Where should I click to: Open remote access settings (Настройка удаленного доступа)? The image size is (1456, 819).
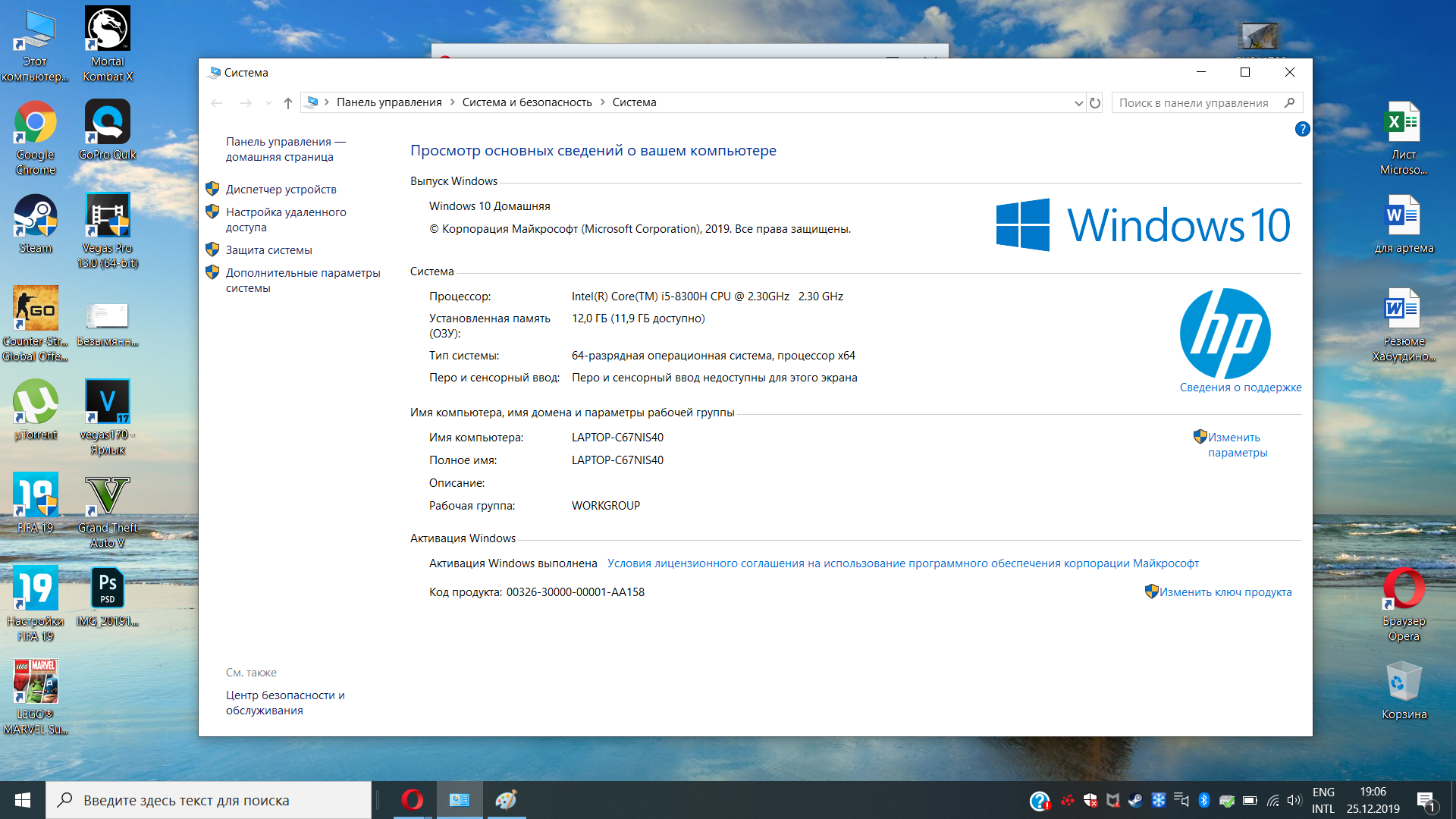286,220
